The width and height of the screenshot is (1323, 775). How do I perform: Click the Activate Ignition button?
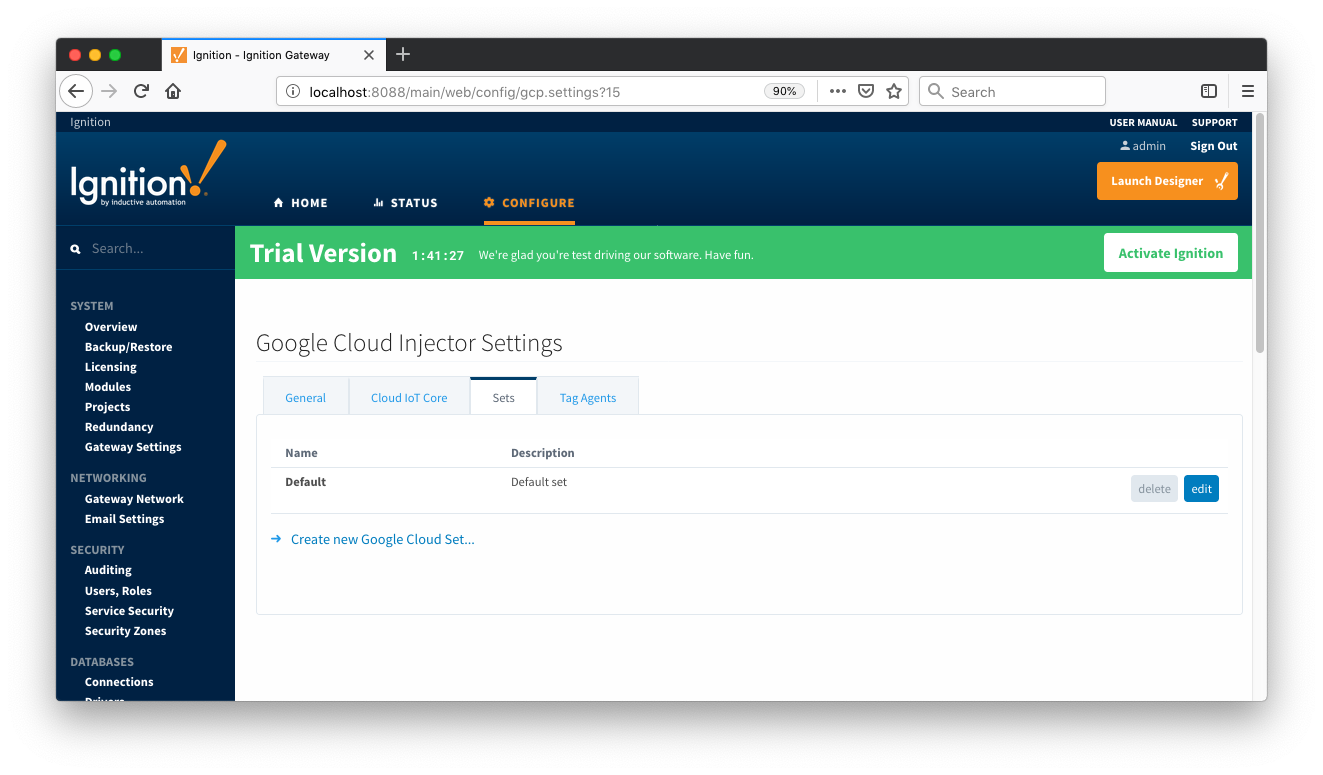click(x=1170, y=253)
